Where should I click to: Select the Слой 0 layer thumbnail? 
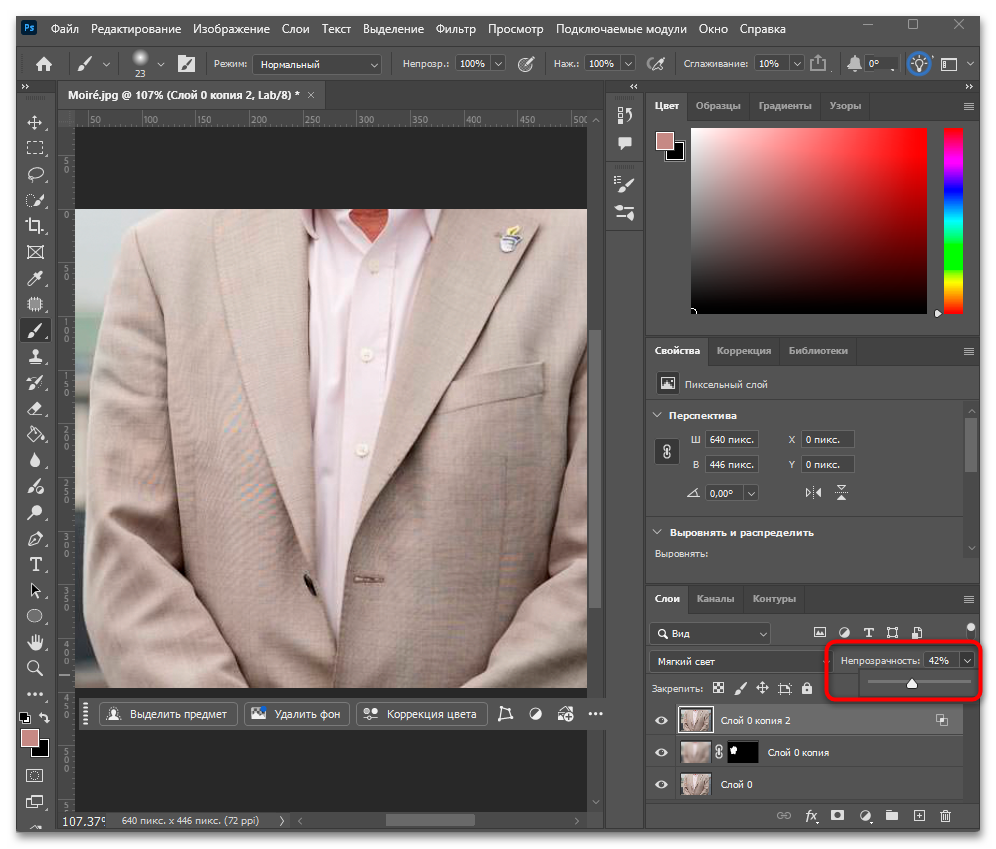pos(695,784)
